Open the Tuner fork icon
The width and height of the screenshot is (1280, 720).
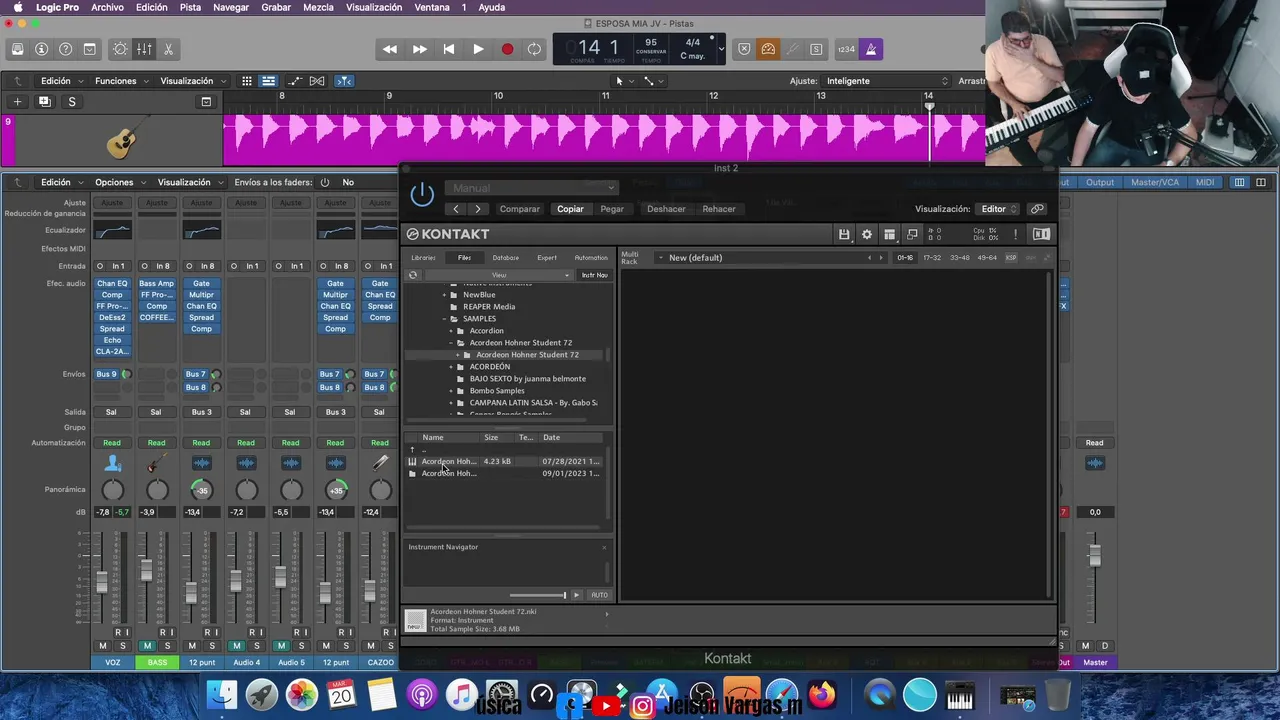point(792,49)
